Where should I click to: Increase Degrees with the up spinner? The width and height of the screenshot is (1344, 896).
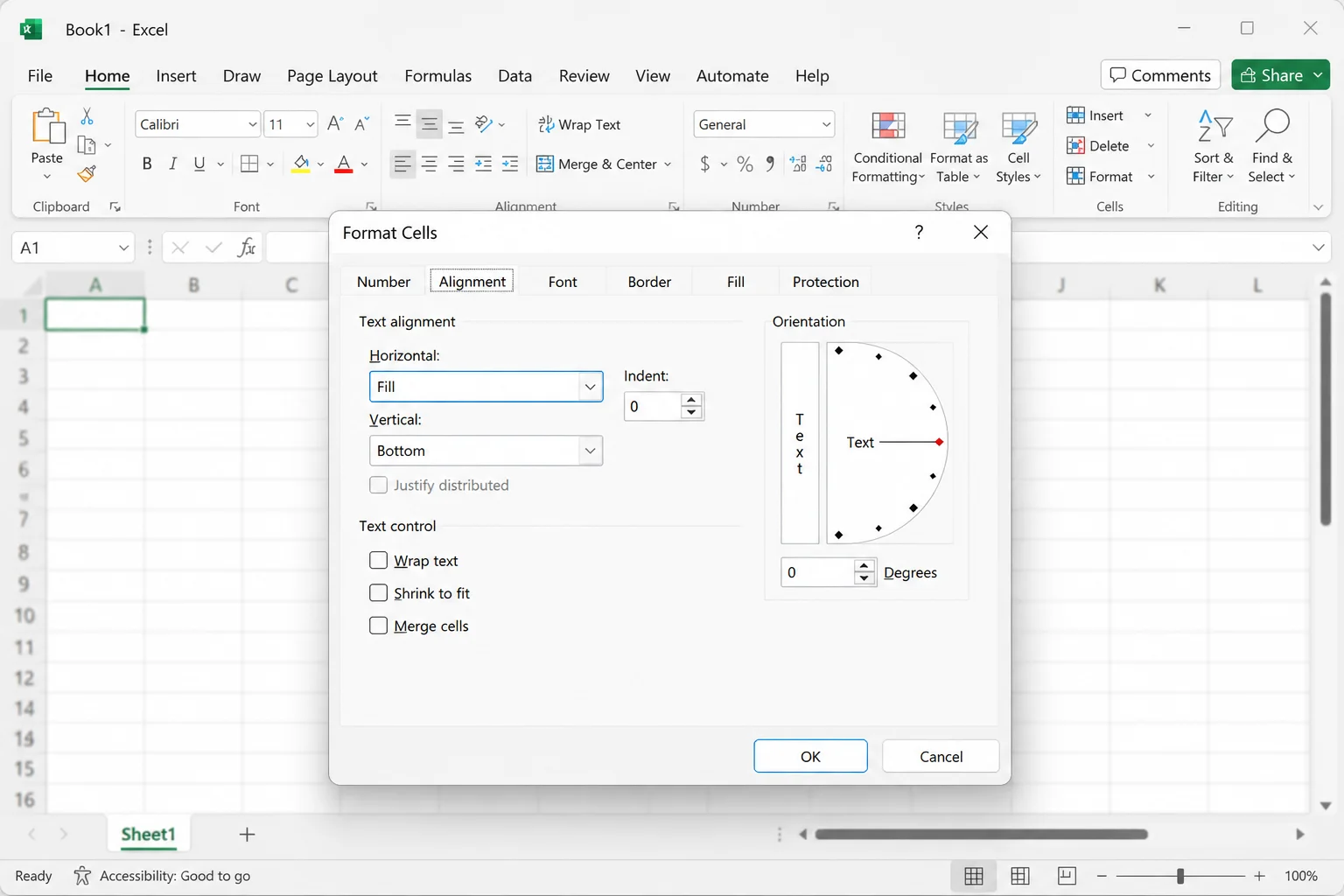(864, 566)
